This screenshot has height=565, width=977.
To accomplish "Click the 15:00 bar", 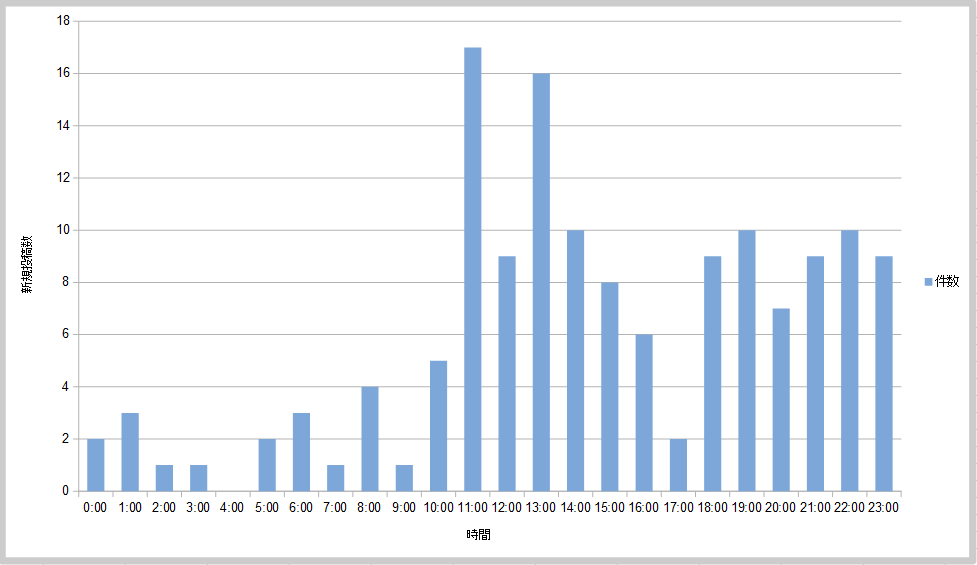I will click(610, 386).
